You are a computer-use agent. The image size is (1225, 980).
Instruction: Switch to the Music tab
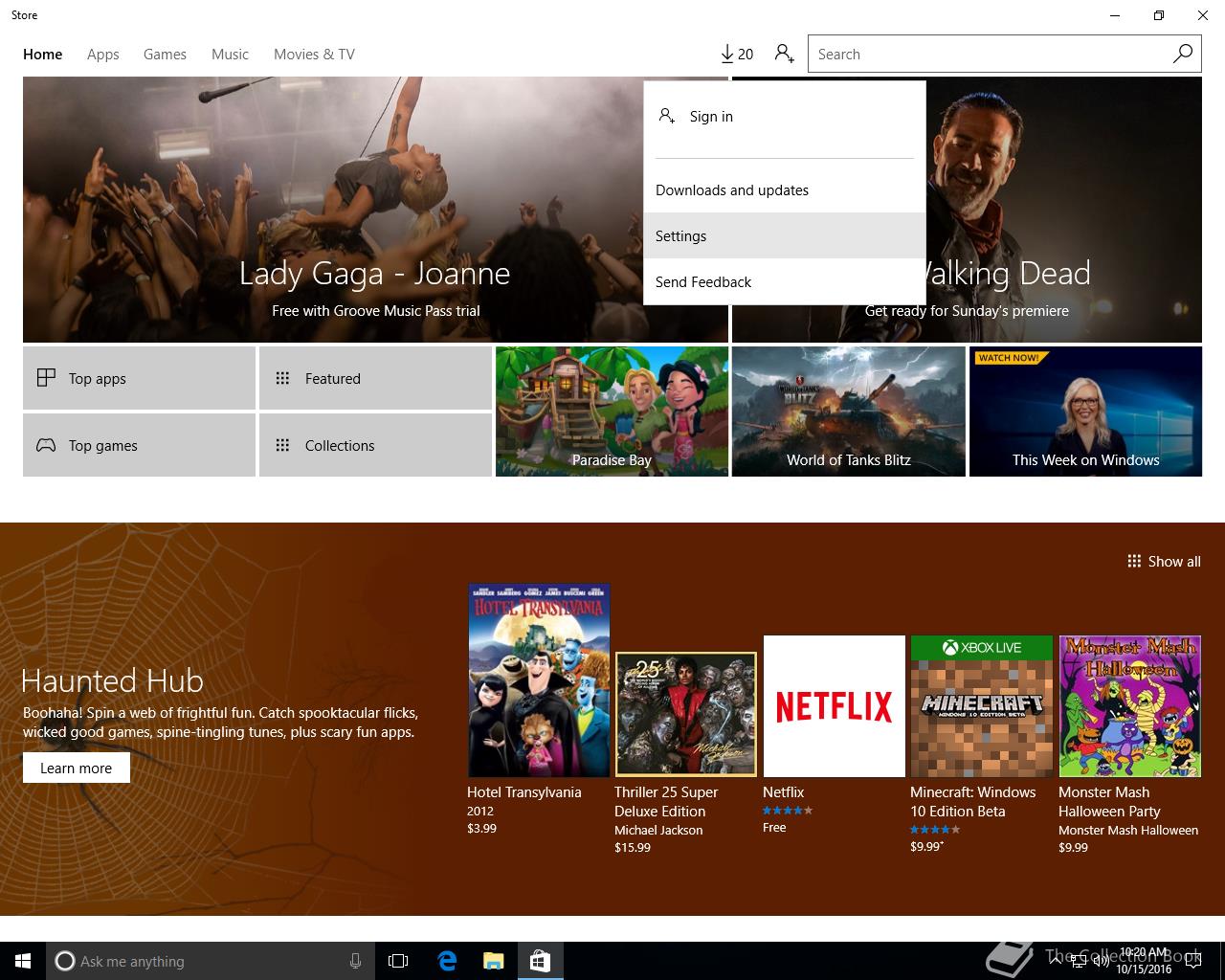pos(230,55)
